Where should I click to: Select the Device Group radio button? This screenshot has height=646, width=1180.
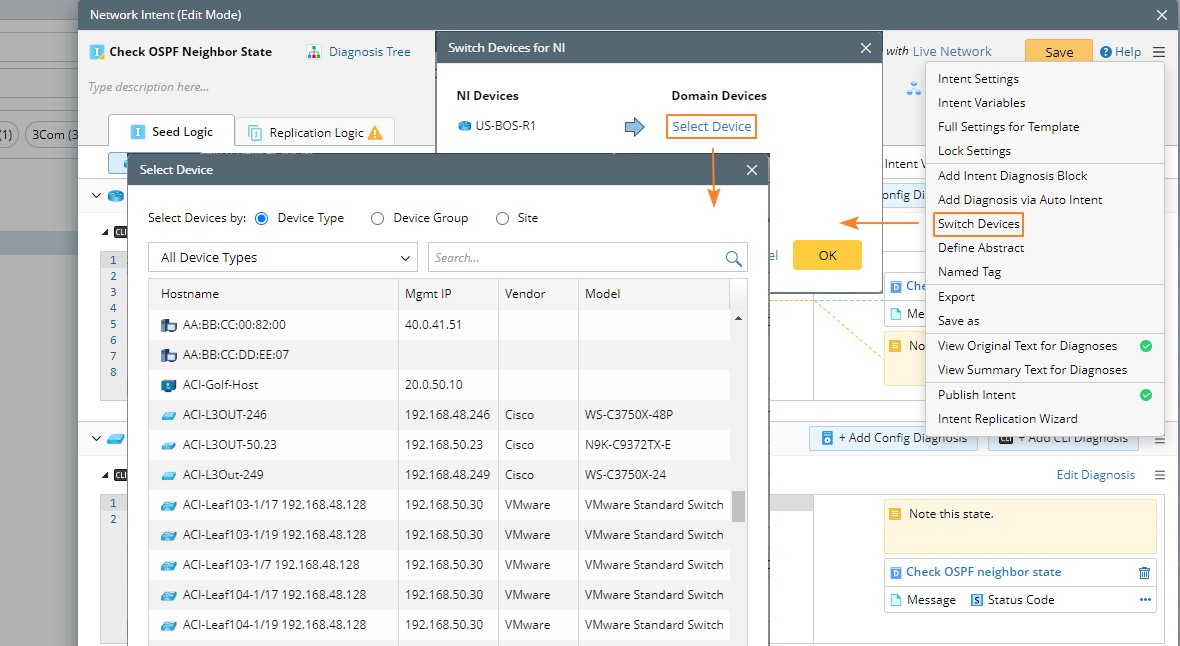click(x=378, y=218)
